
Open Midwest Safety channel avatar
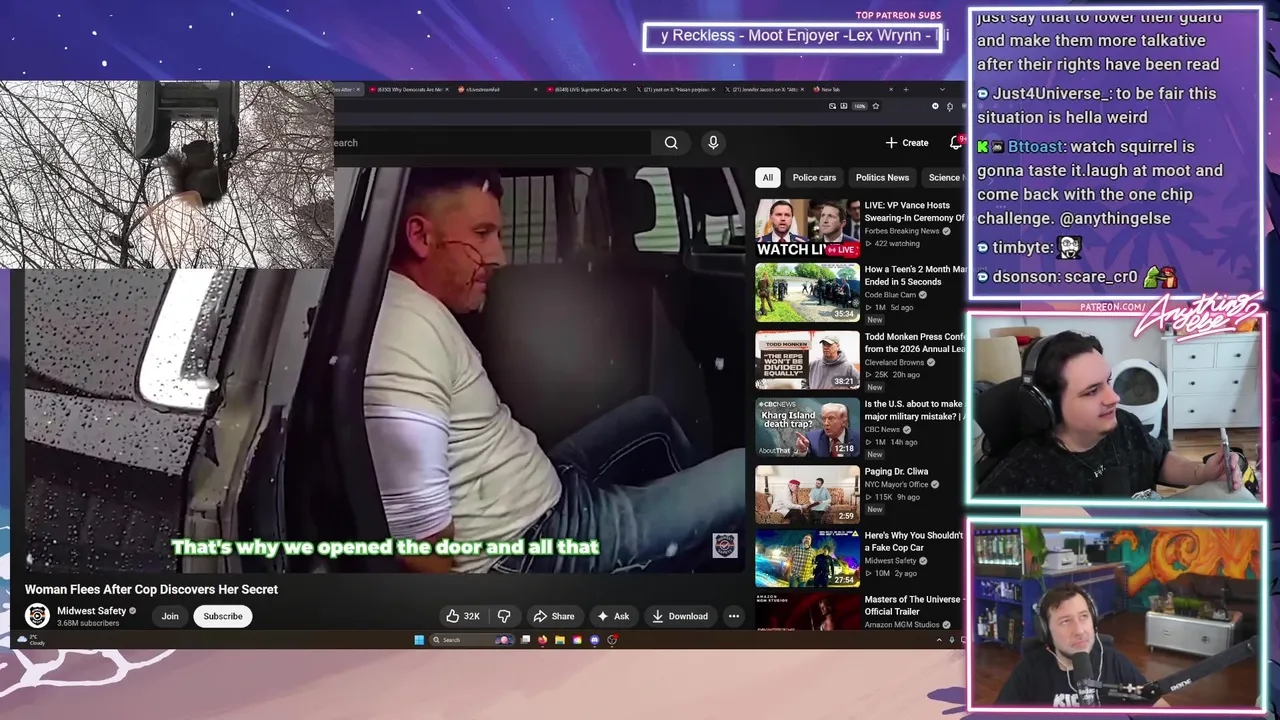tap(37, 616)
